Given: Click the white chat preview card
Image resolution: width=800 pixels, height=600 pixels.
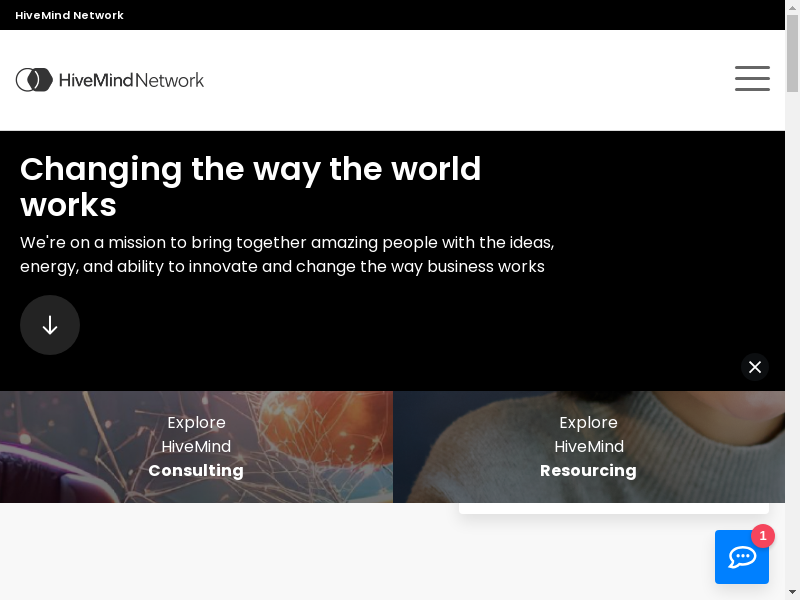Looking at the screenshot, I should (x=613, y=508).
